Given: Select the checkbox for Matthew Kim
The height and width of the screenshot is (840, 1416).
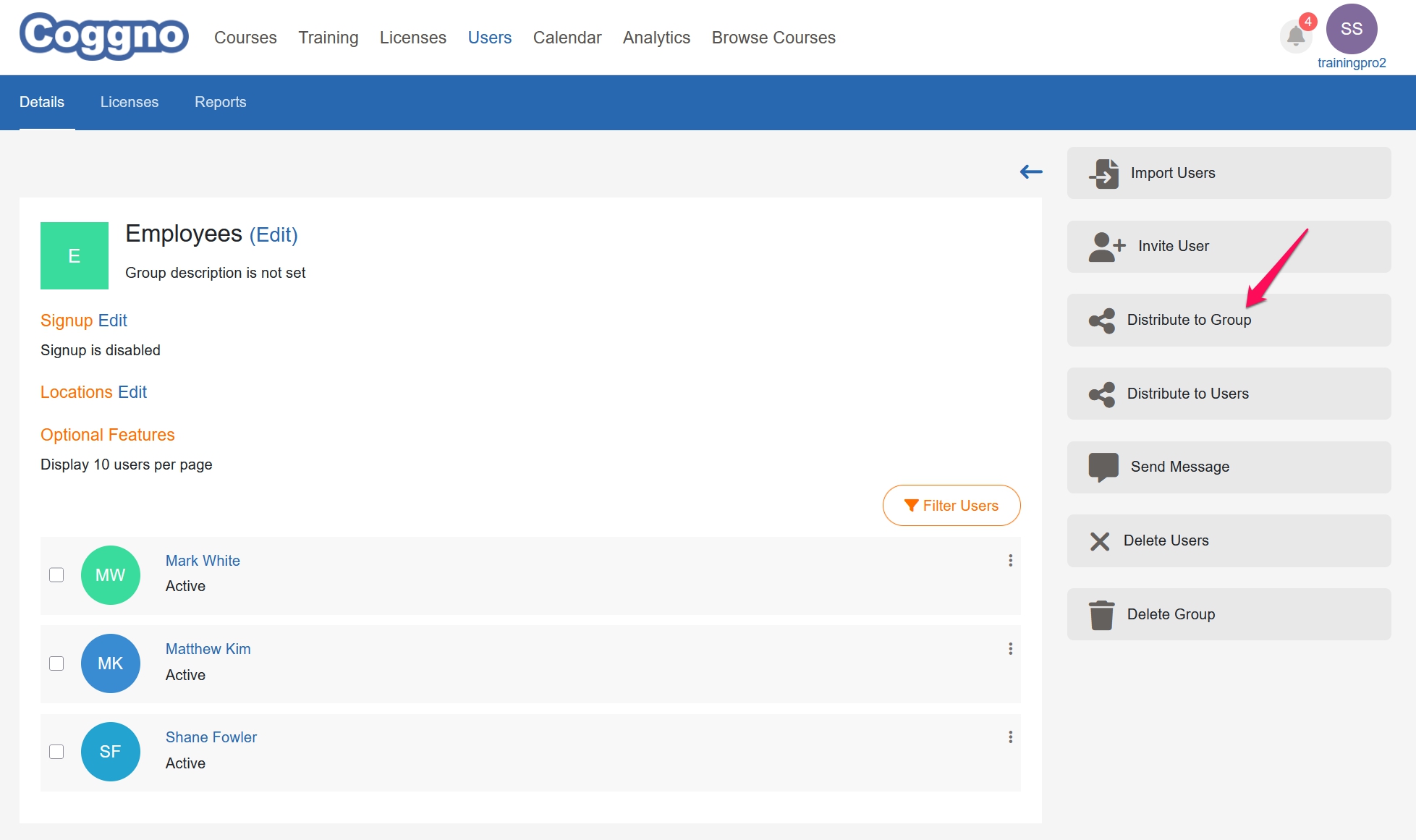Looking at the screenshot, I should (x=56, y=663).
